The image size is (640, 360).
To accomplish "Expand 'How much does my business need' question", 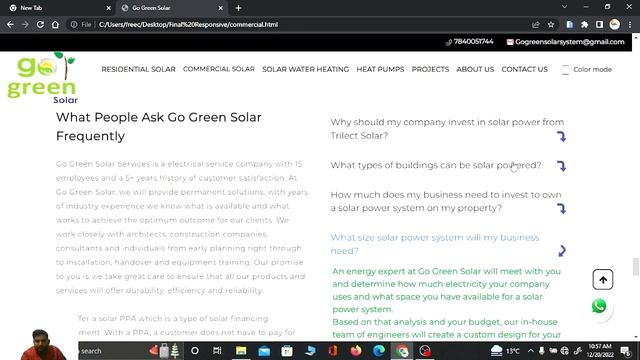I will pyautogui.click(x=446, y=201).
